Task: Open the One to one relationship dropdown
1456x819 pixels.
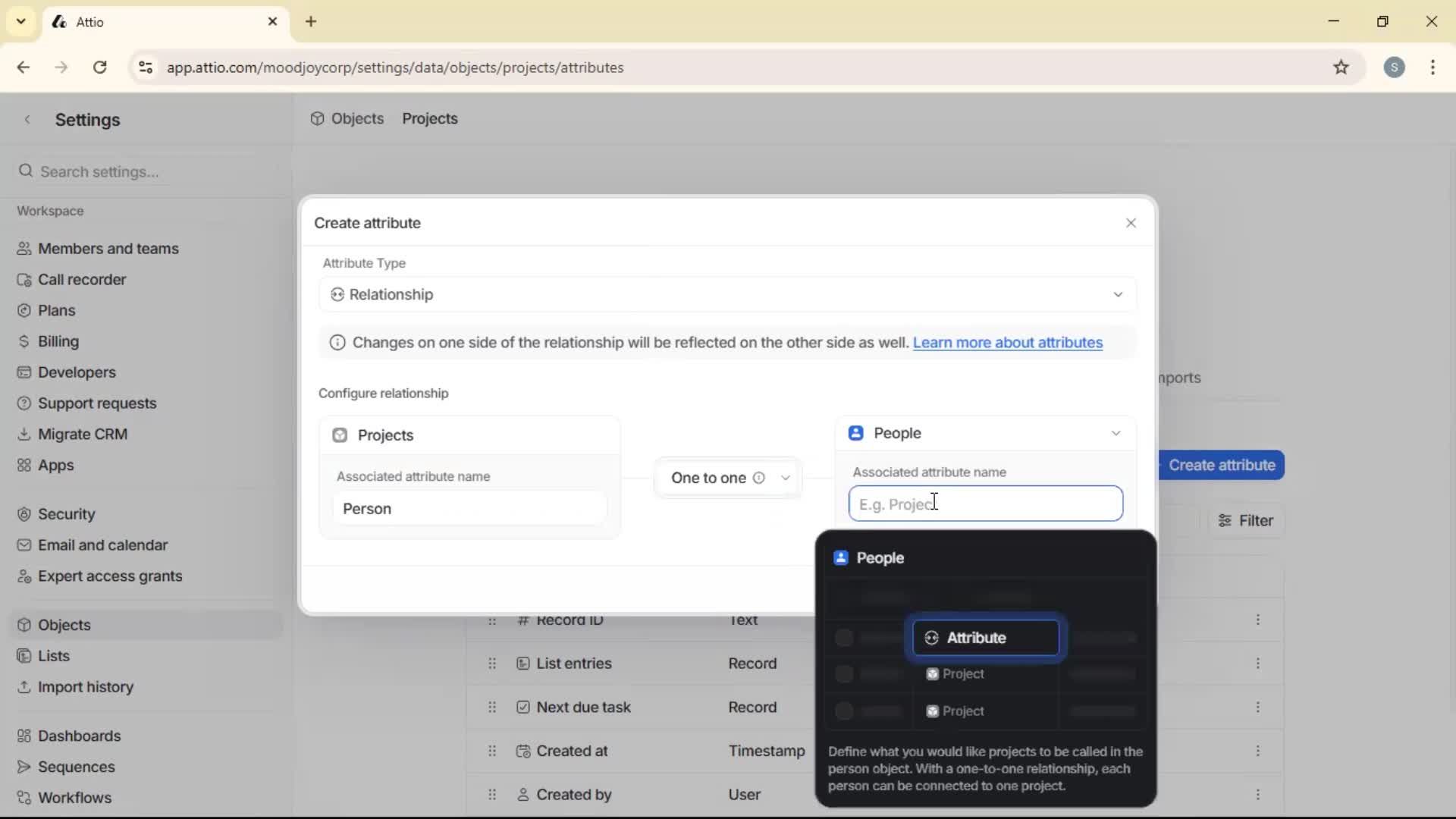Action: [786, 478]
